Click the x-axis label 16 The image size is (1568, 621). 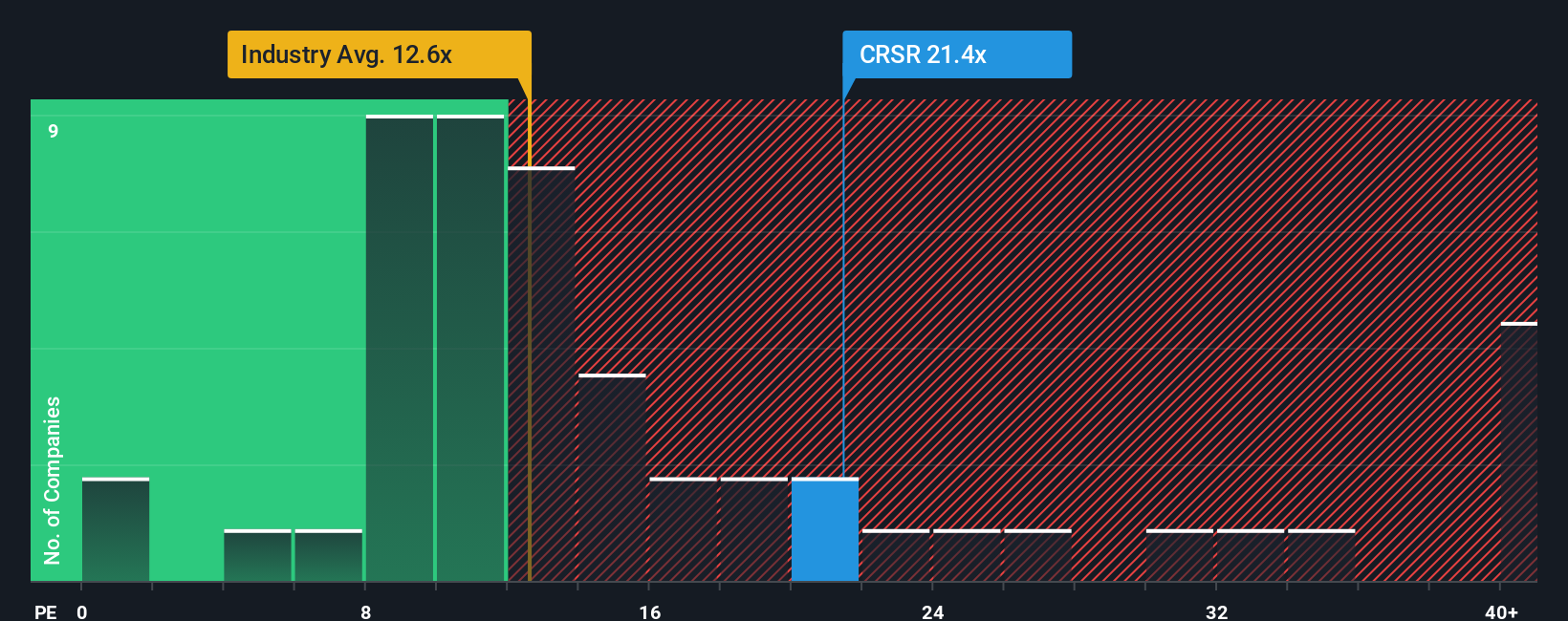(x=649, y=611)
